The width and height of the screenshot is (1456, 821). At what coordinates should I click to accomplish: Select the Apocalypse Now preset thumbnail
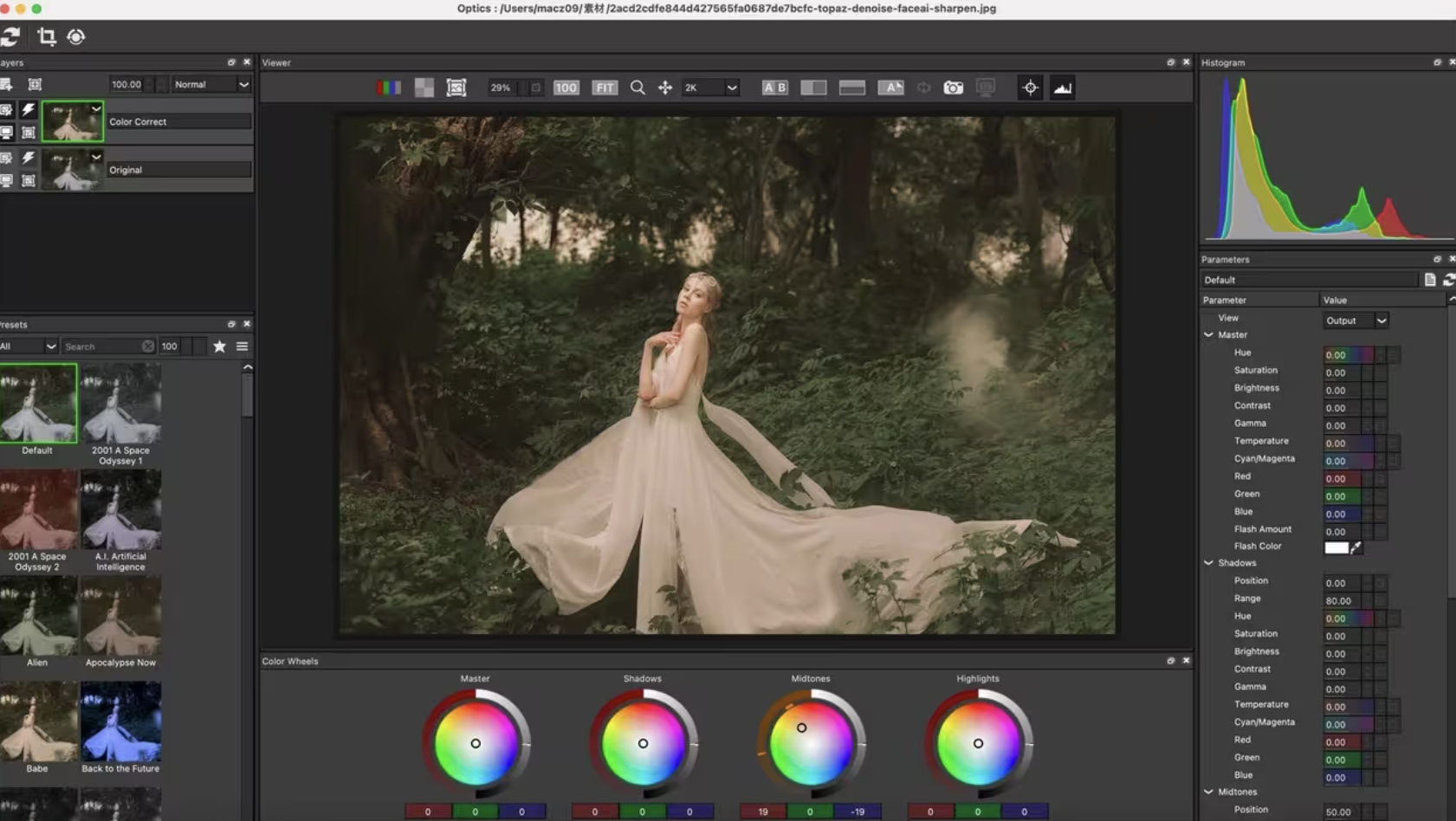[120, 617]
